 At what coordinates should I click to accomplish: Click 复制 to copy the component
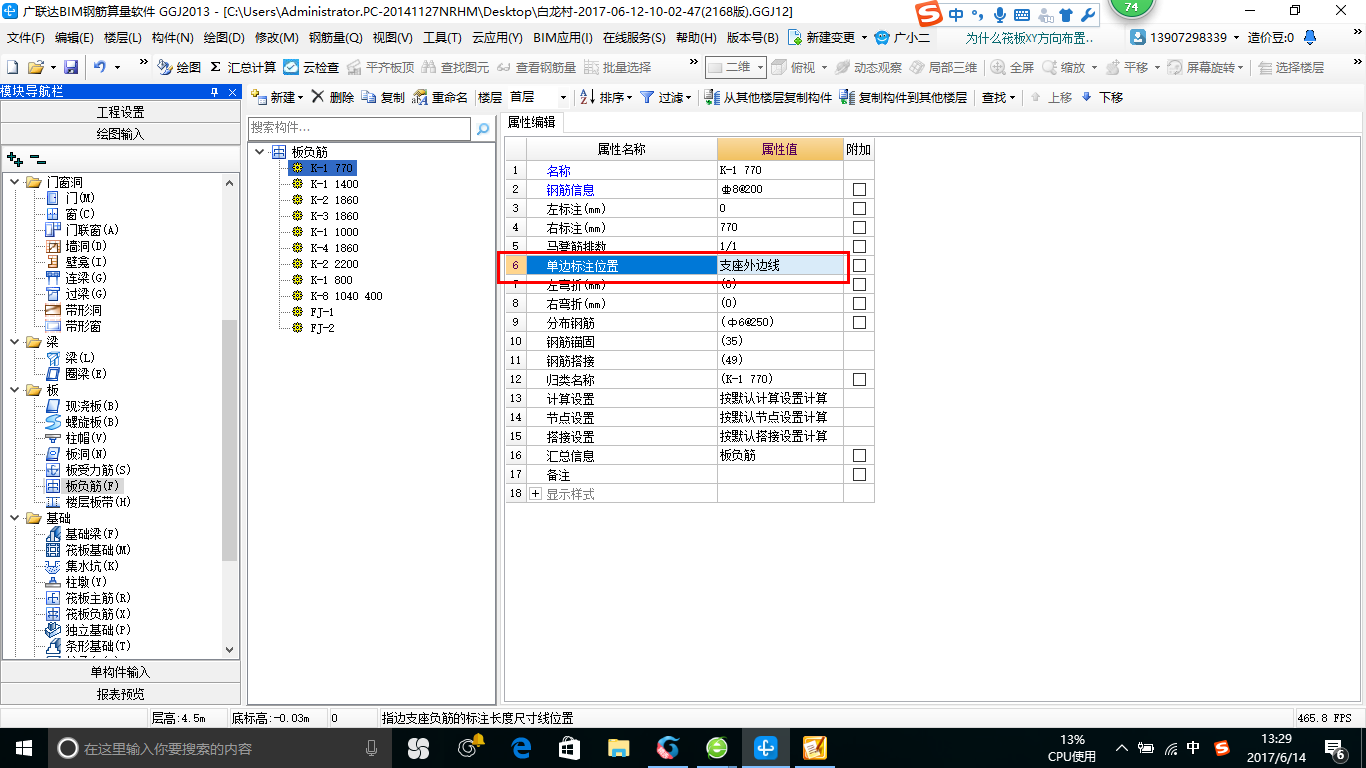383,97
